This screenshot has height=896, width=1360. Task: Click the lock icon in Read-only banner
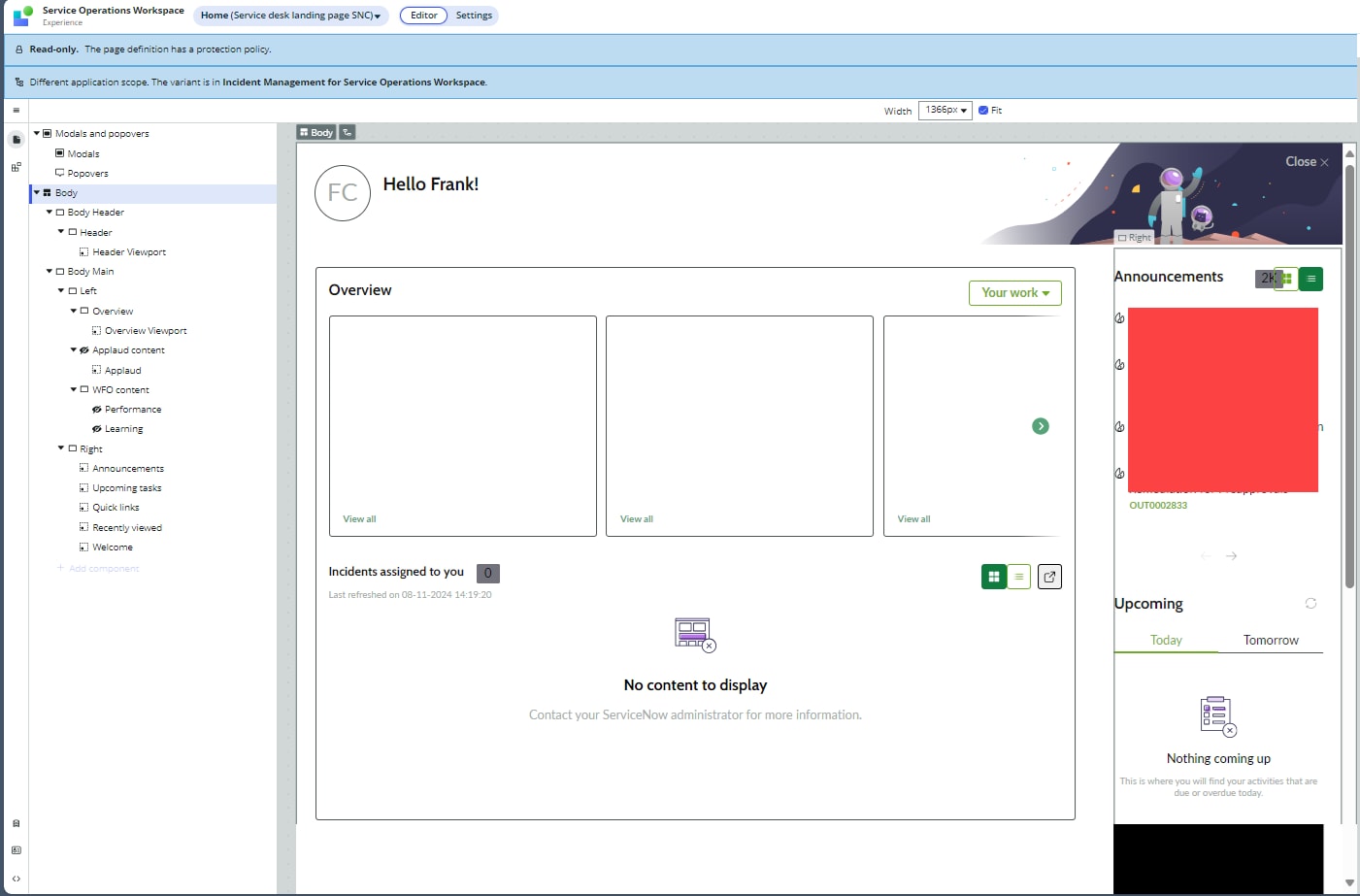pos(19,50)
